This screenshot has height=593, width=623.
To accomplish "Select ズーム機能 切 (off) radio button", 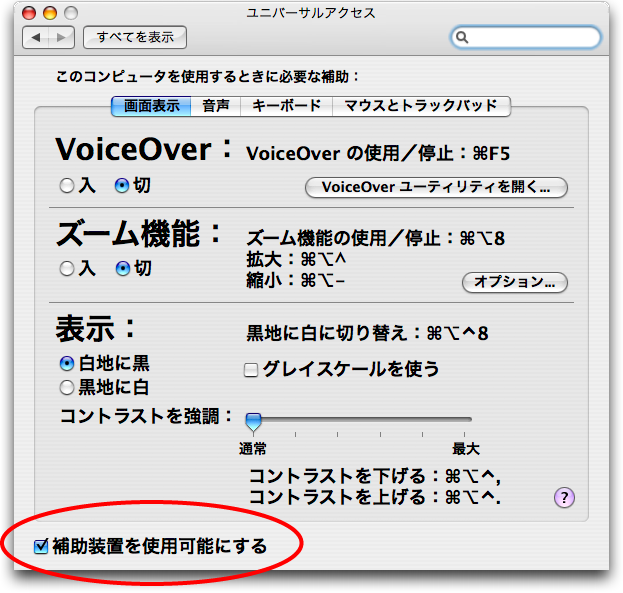I will (x=122, y=268).
